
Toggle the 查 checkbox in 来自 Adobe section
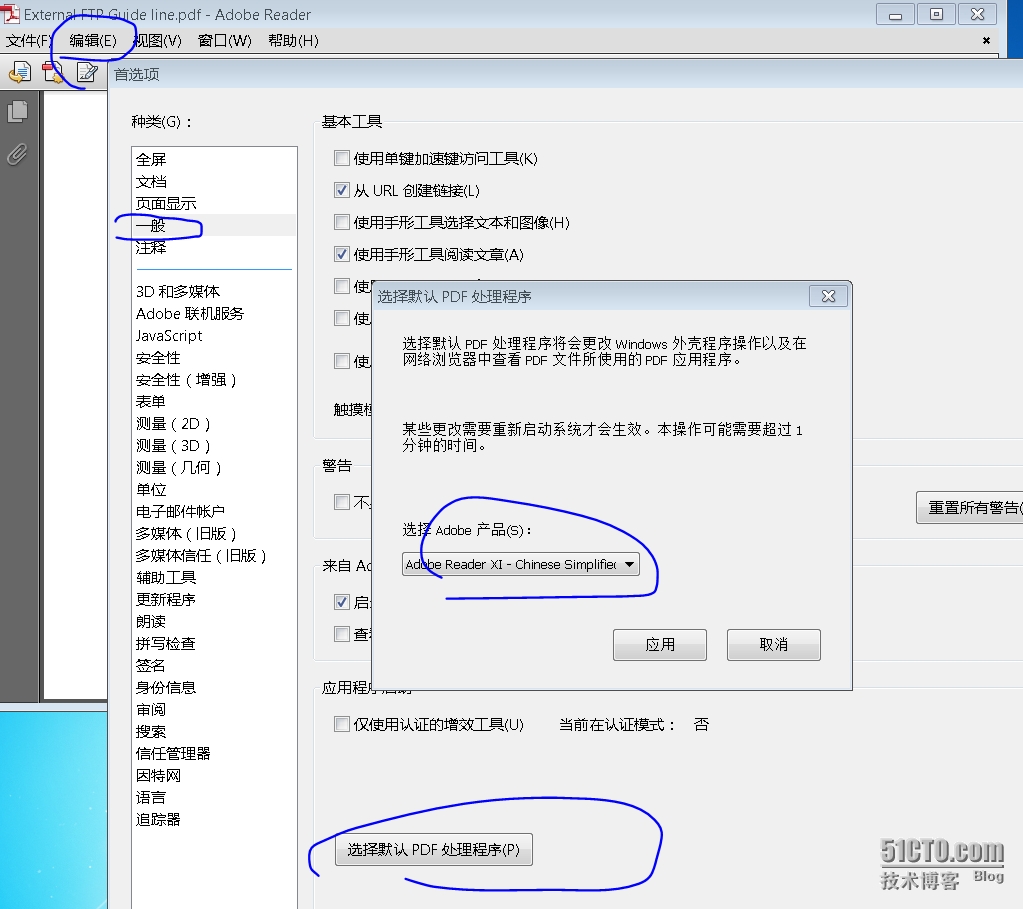341,634
